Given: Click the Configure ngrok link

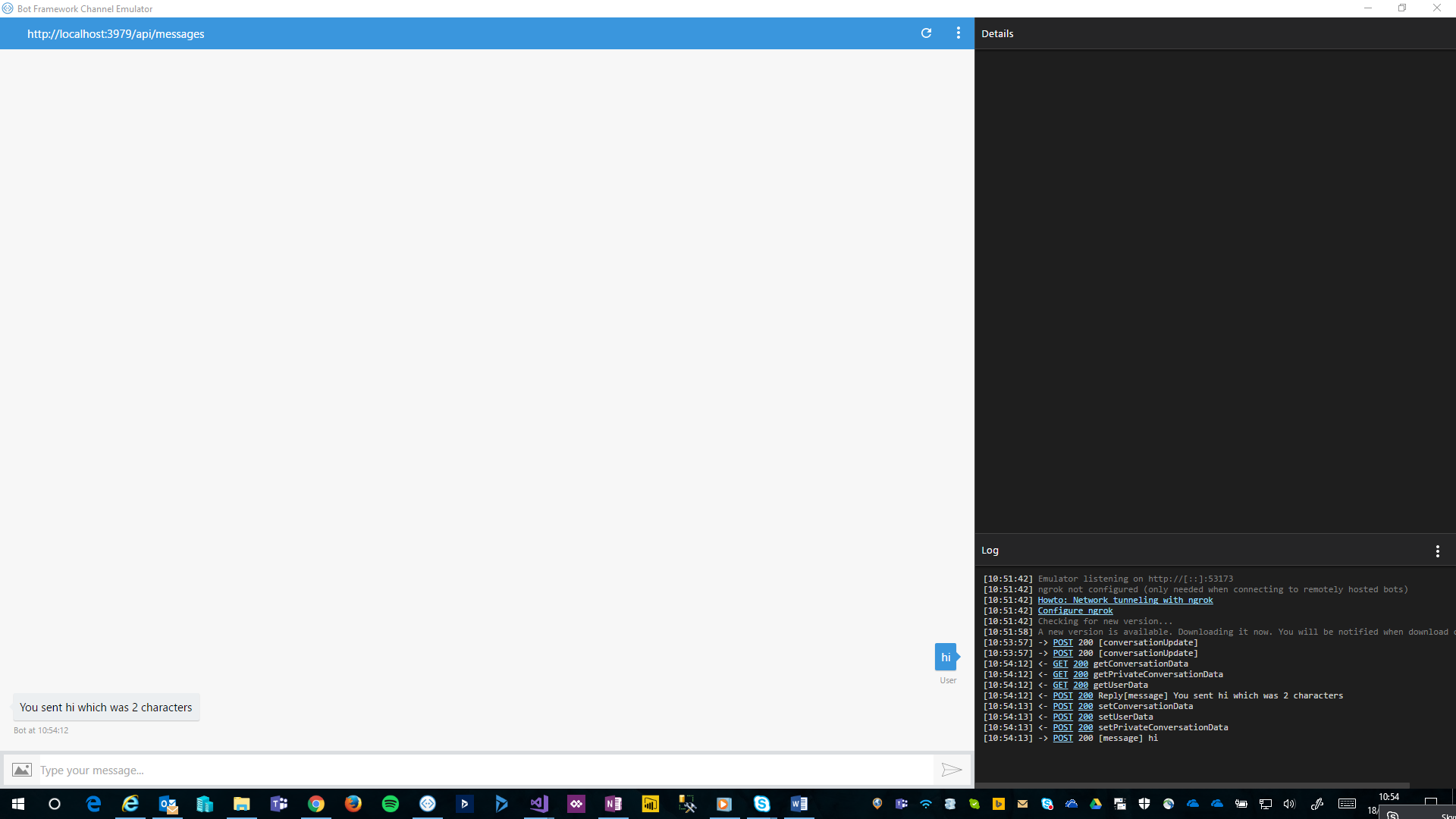Looking at the screenshot, I should coord(1075,610).
